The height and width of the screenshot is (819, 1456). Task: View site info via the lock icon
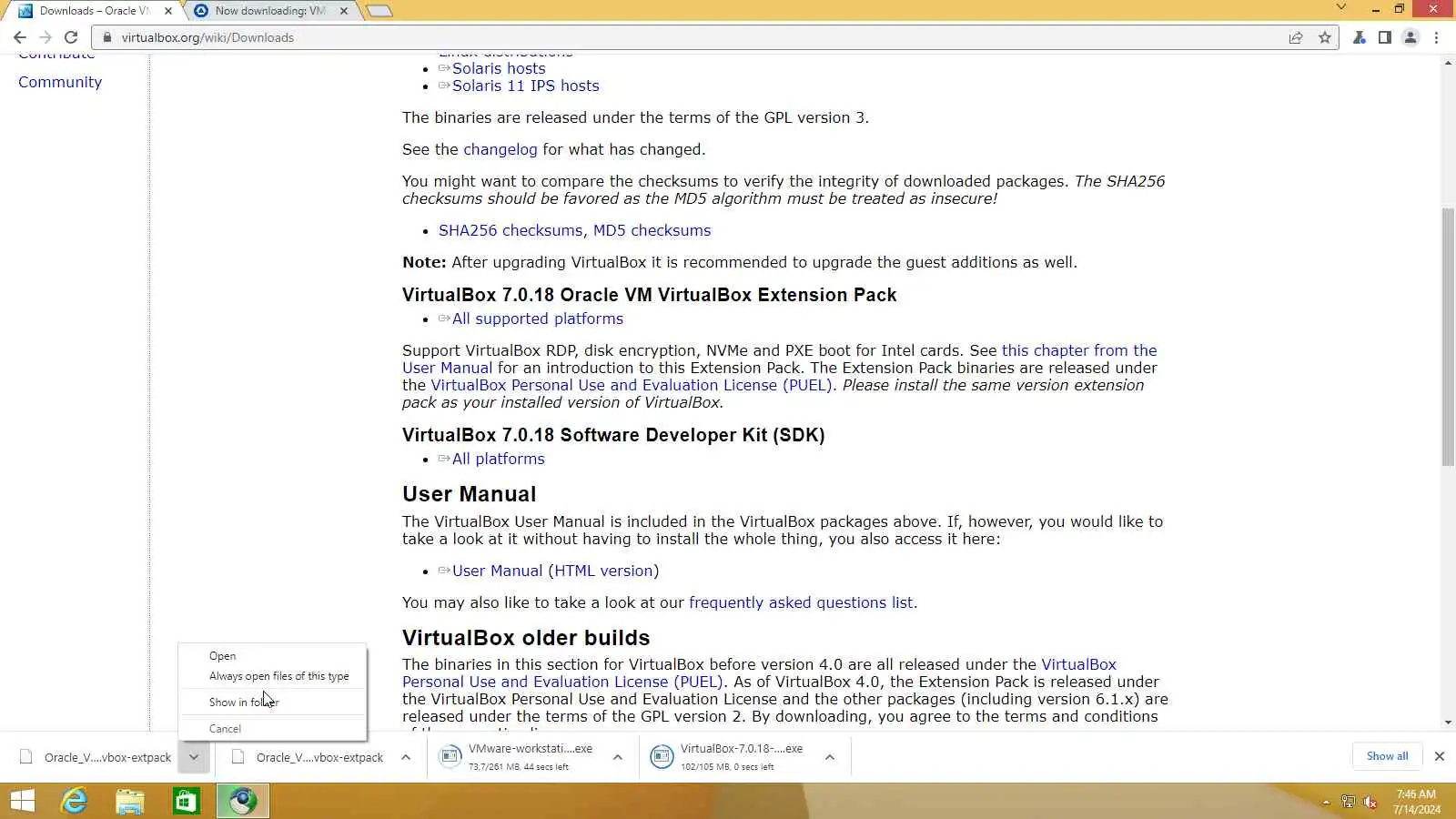click(x=107, y=37)
